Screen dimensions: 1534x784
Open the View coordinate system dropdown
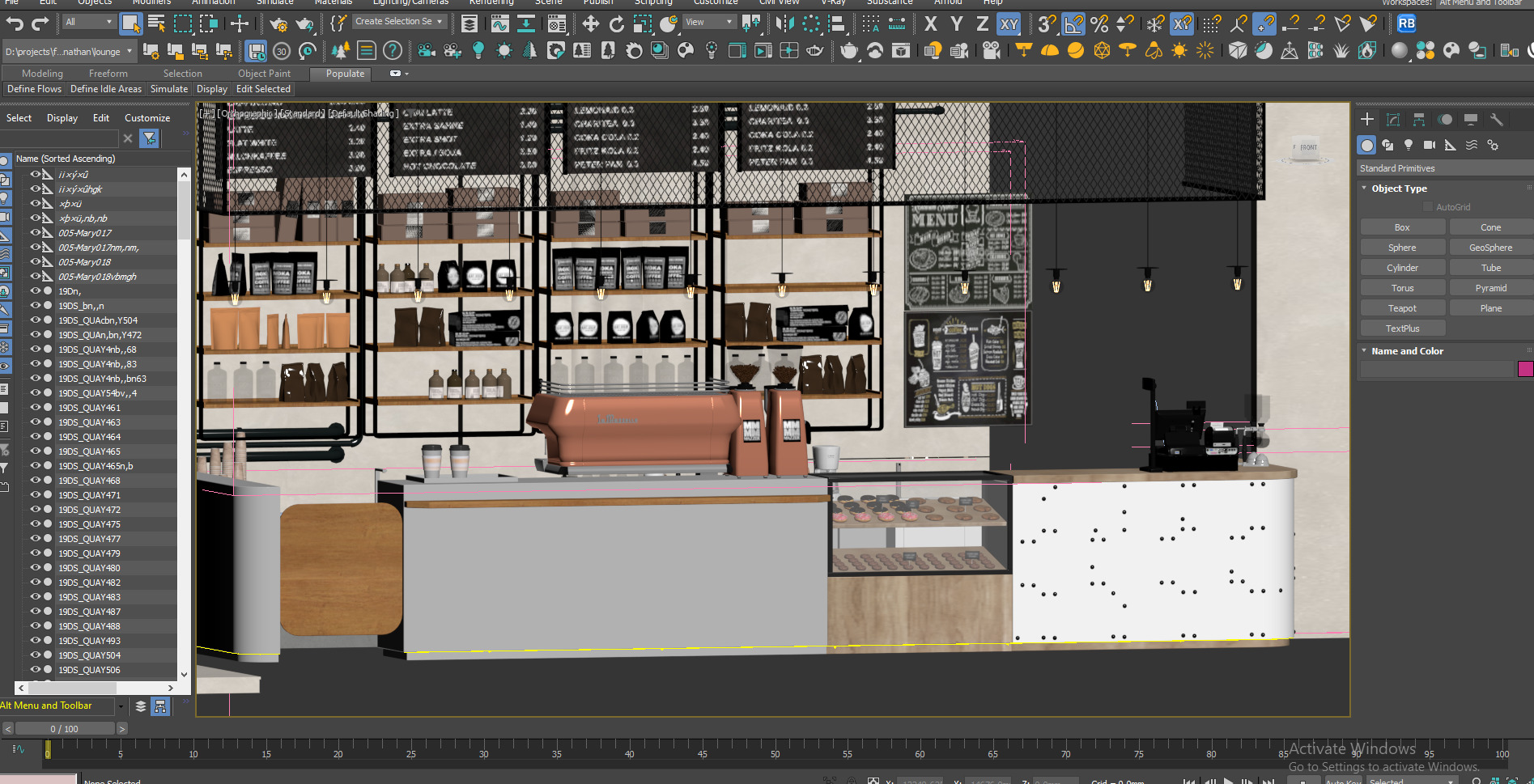pyautogui.click(x=709, y=22)
